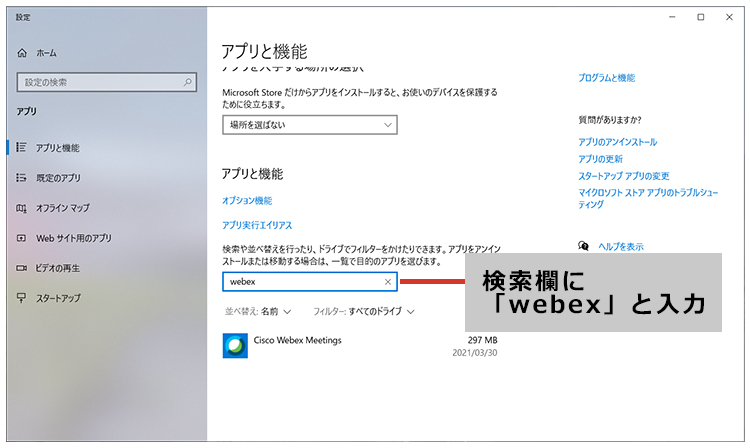Viewport: 750px width, 448px height.
Task: Go to the Home (ホーム) settings page
Action: (x=37, y=53)
